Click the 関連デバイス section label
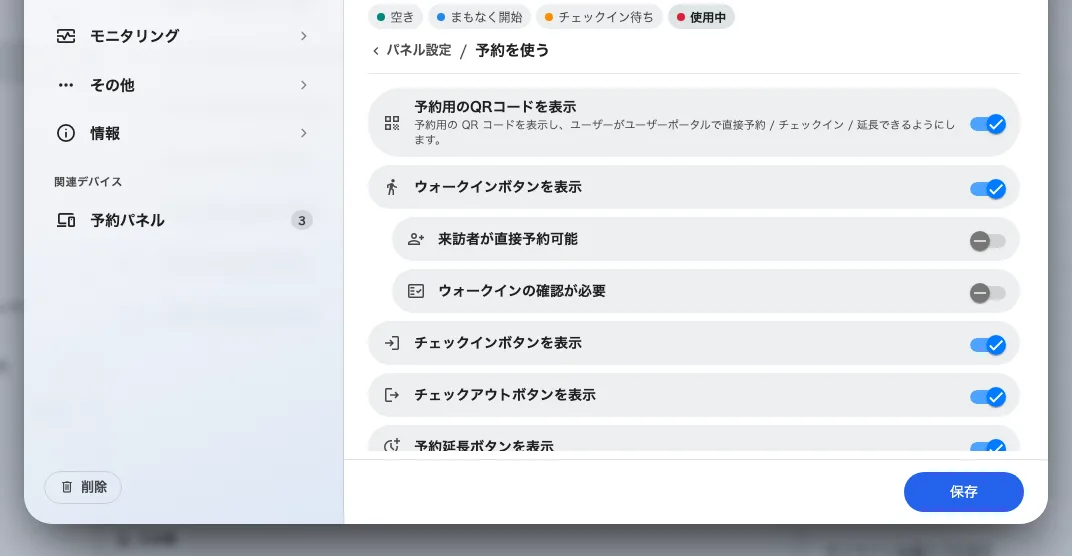 tap(88, 182)
